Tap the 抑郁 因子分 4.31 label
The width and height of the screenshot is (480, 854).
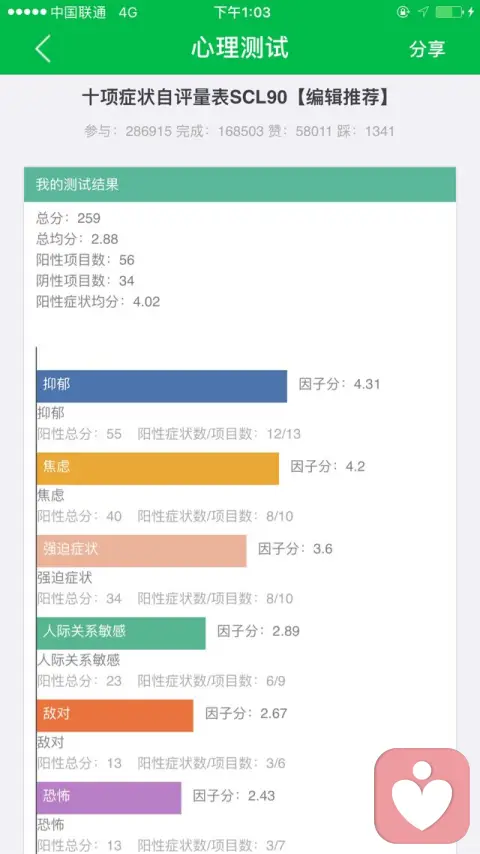pos(339,384)
